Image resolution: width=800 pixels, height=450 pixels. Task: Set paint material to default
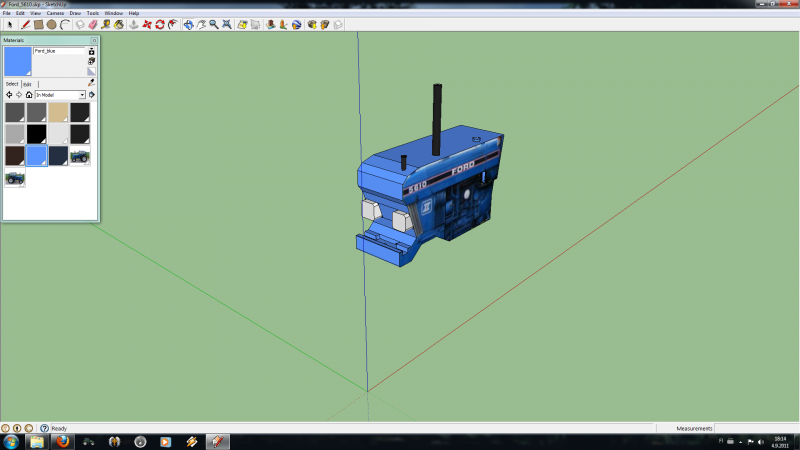coord(91,71)
